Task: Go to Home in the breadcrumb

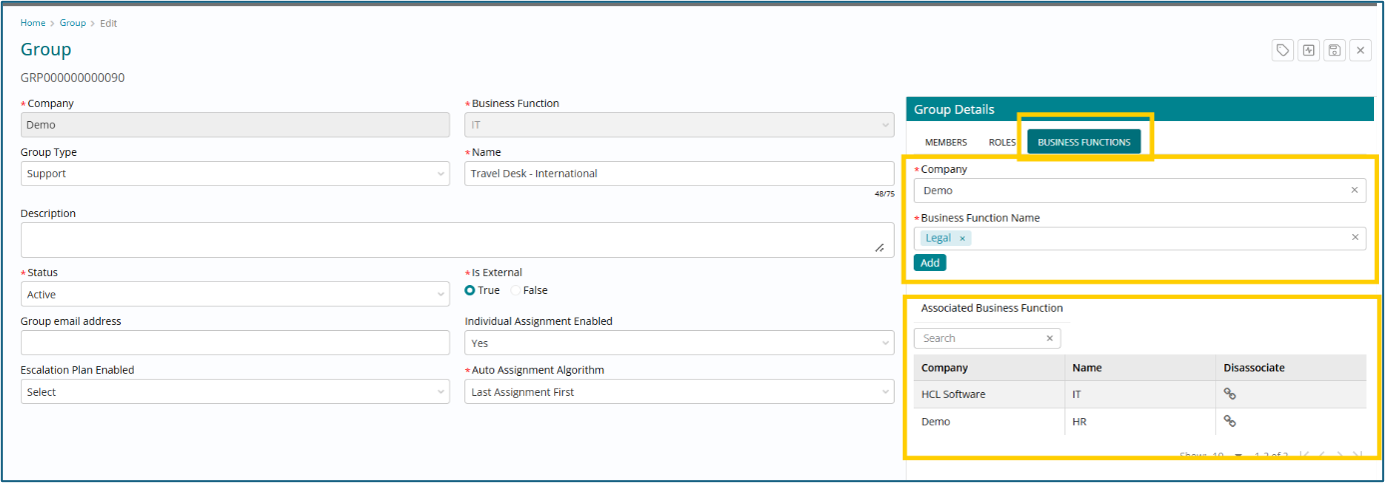Action: tap(33, 23)
